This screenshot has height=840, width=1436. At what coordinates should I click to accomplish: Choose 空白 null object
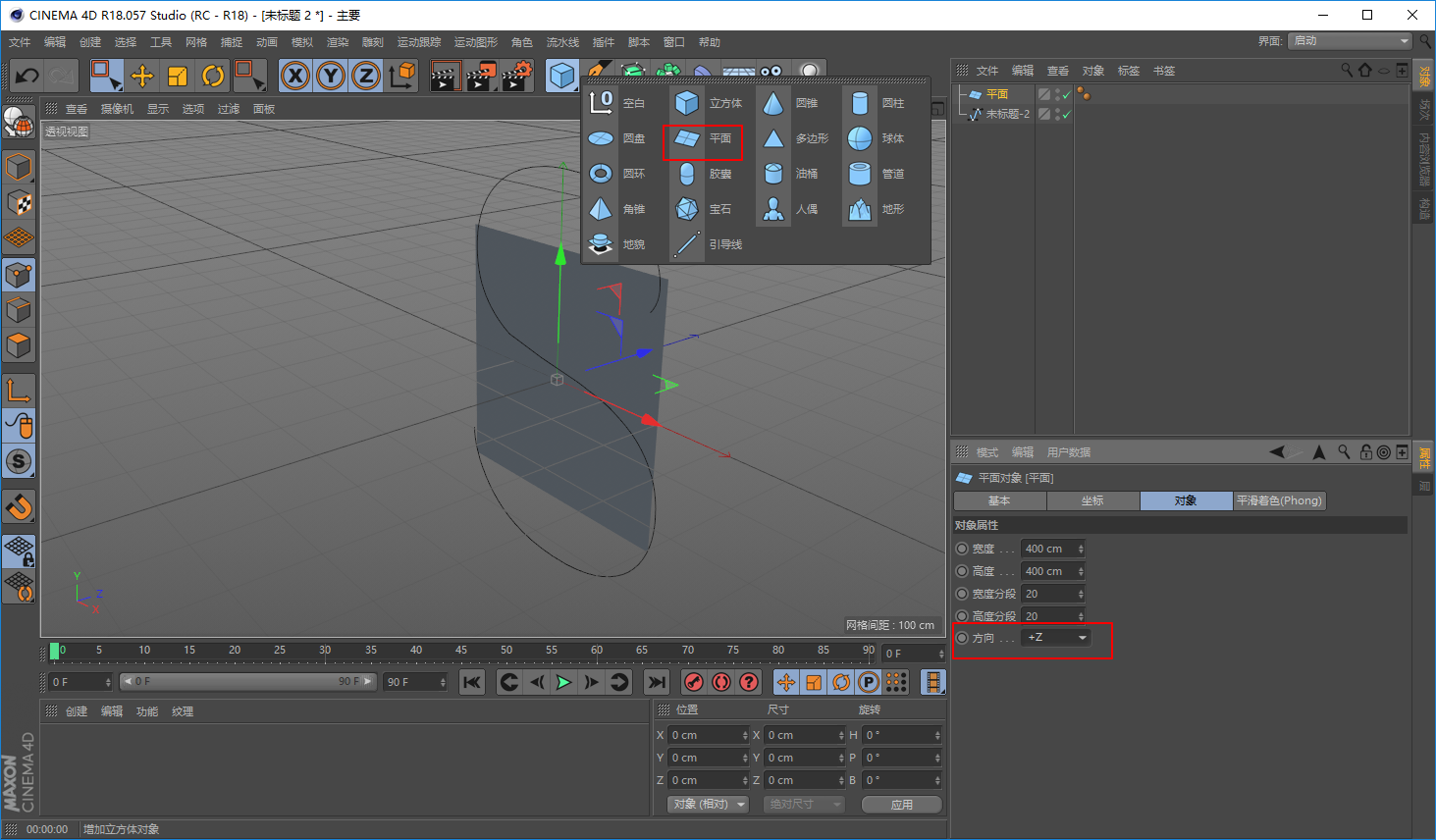coord(617,103)
